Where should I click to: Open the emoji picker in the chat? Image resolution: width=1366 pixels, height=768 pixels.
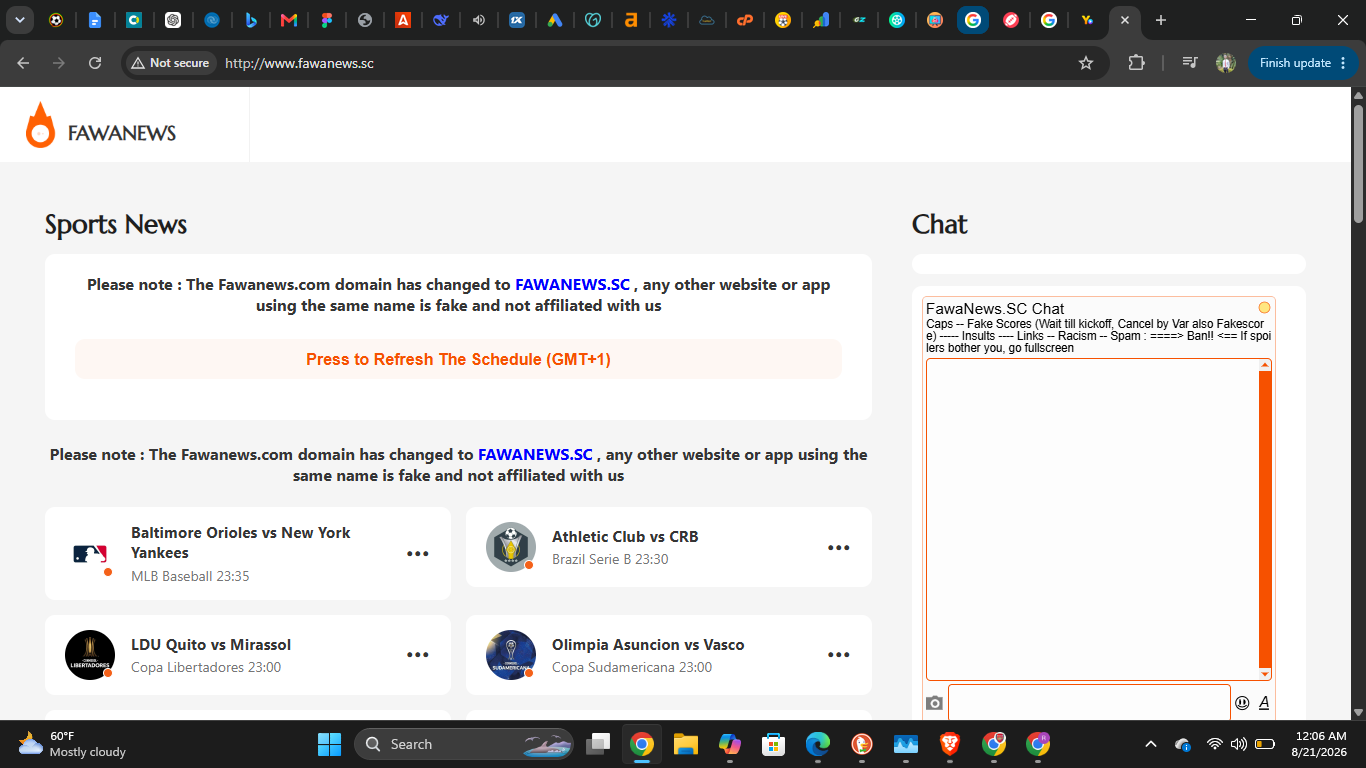click(1242, 703)
